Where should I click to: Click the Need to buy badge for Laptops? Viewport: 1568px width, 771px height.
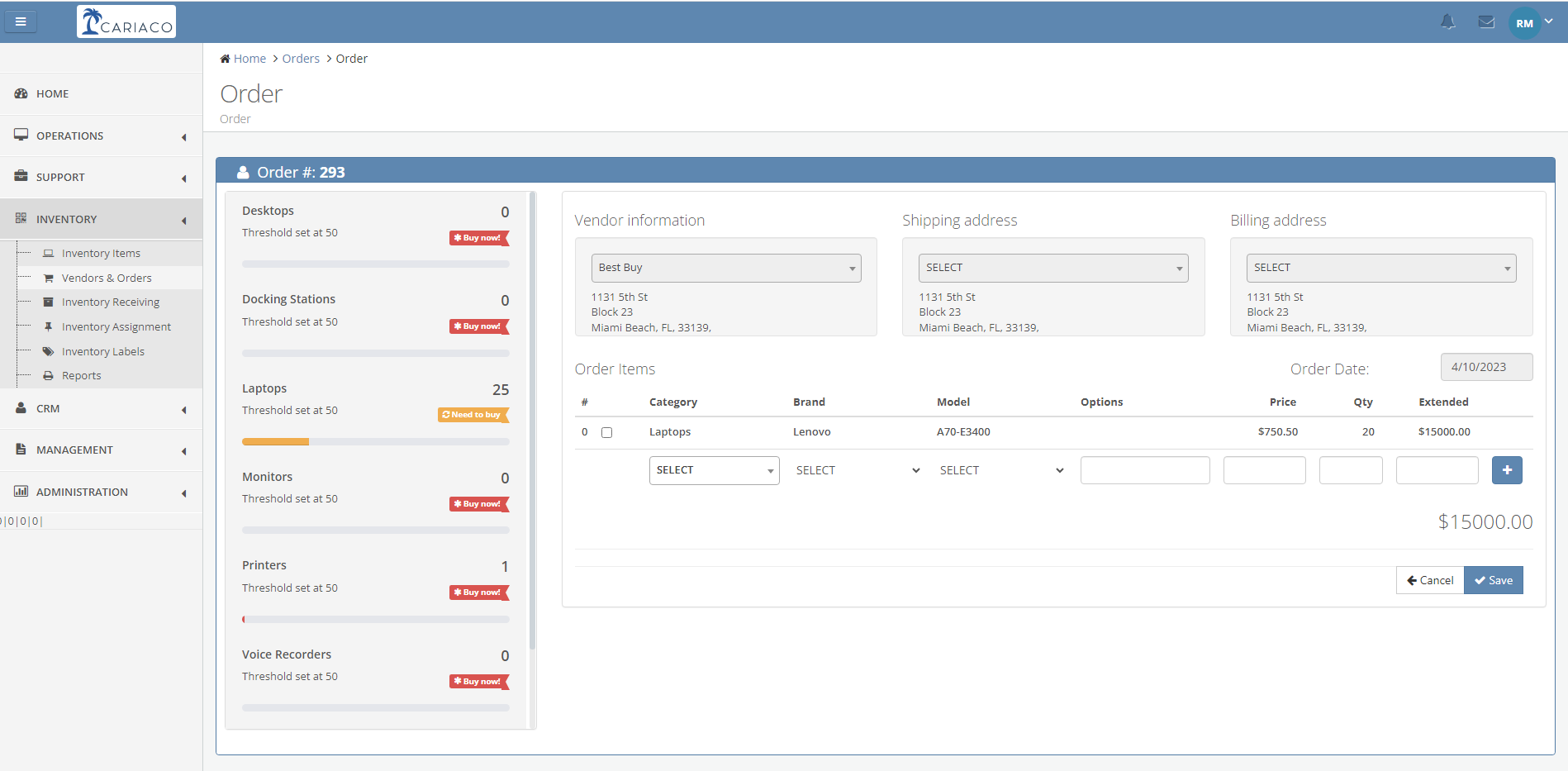[x=473, y=415]
